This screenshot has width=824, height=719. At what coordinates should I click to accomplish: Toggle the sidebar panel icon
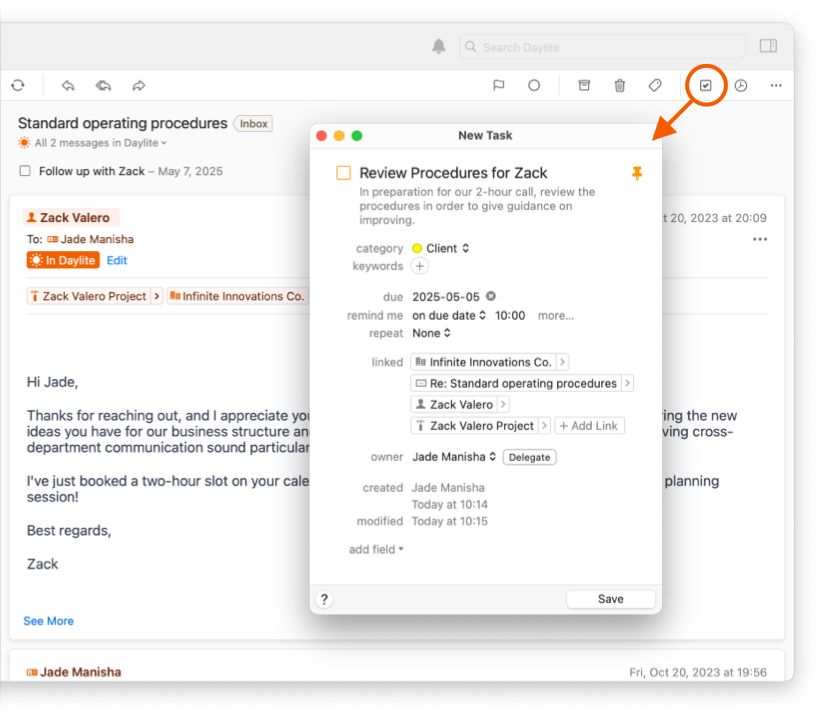[768, 46]
